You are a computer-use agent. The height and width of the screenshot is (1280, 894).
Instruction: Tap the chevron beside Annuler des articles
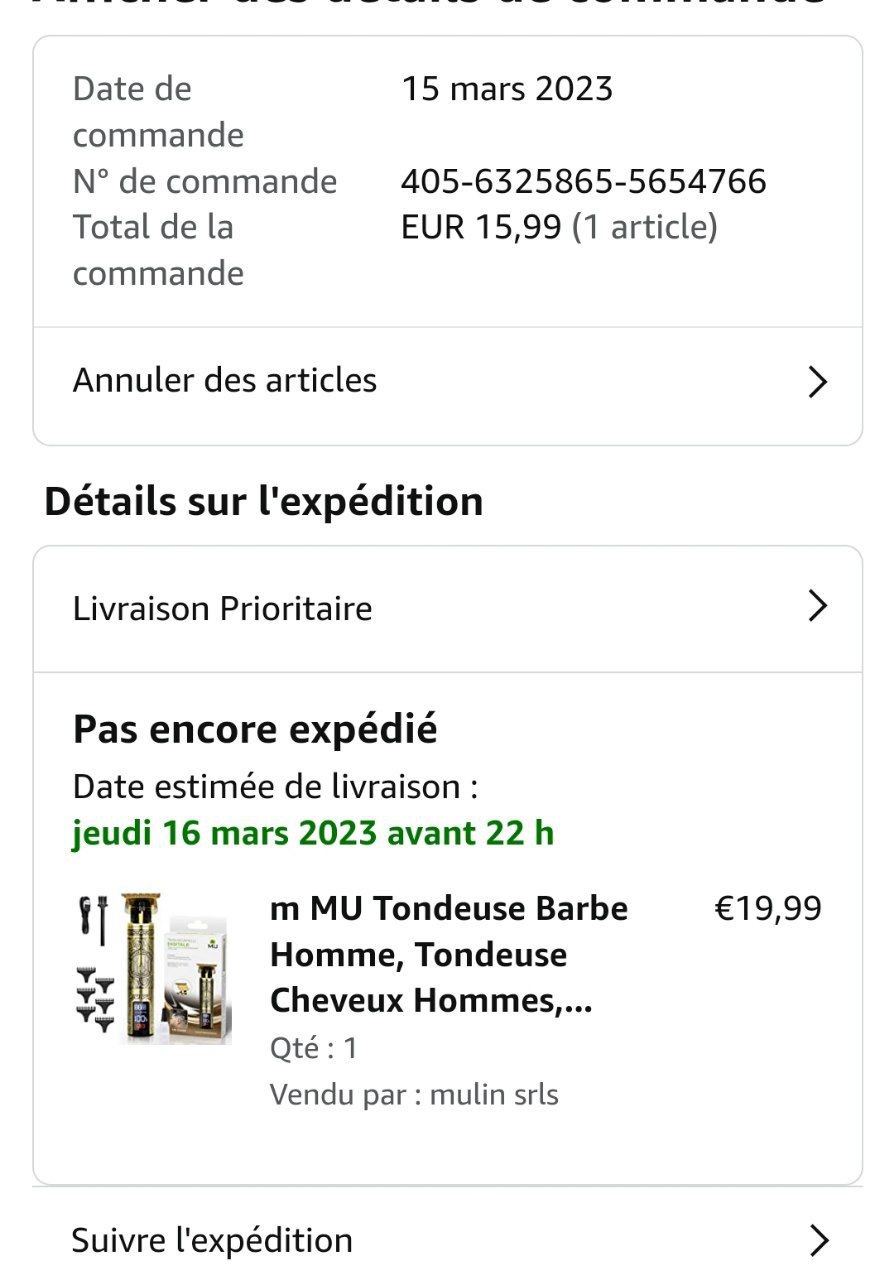pos(817,382)
